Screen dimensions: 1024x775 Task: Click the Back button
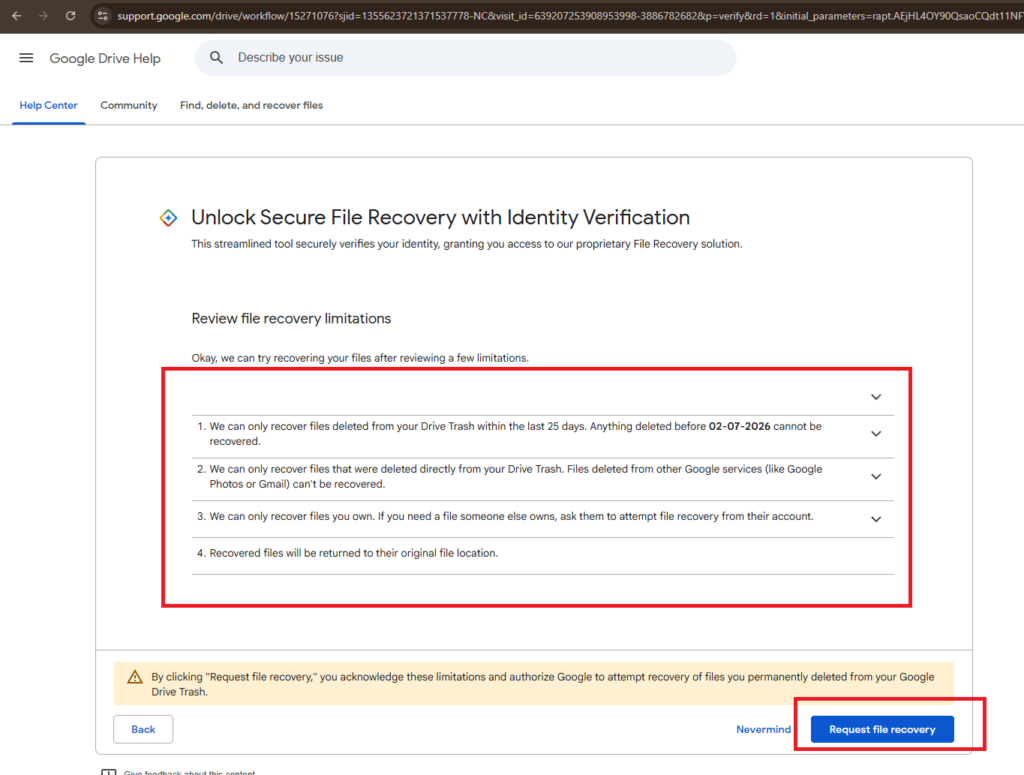coord(143,729)
